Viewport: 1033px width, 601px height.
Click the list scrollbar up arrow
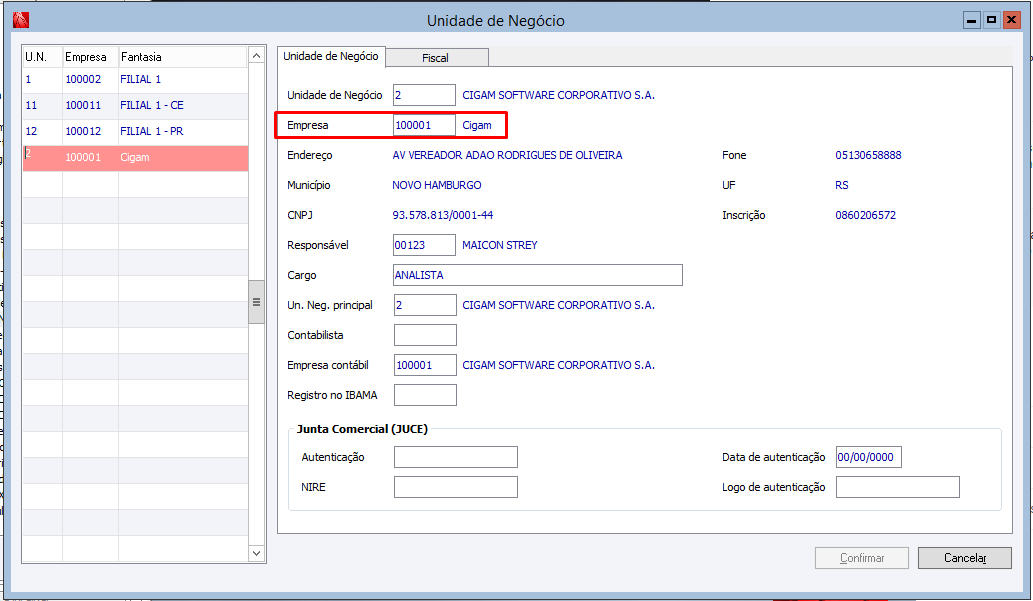tap(256, 56)
